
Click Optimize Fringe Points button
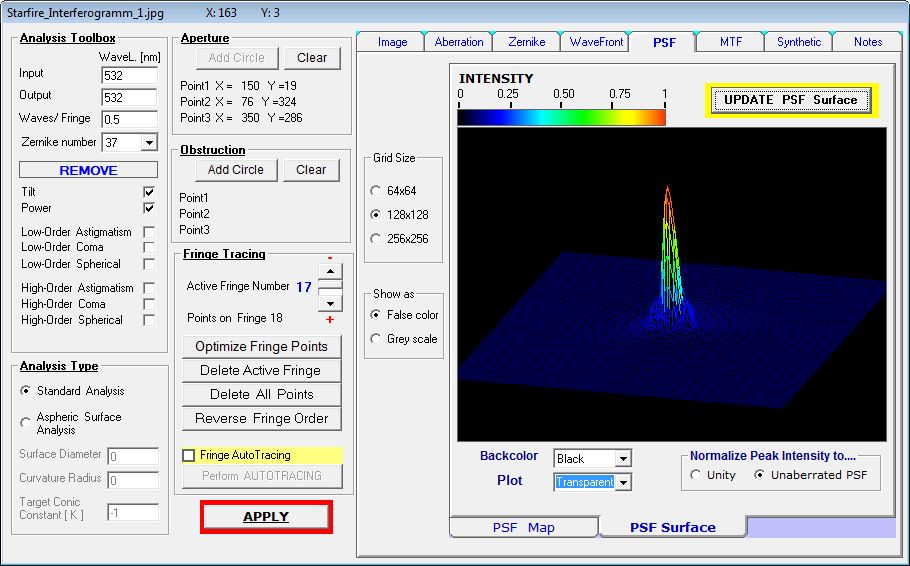pos(261,346)
